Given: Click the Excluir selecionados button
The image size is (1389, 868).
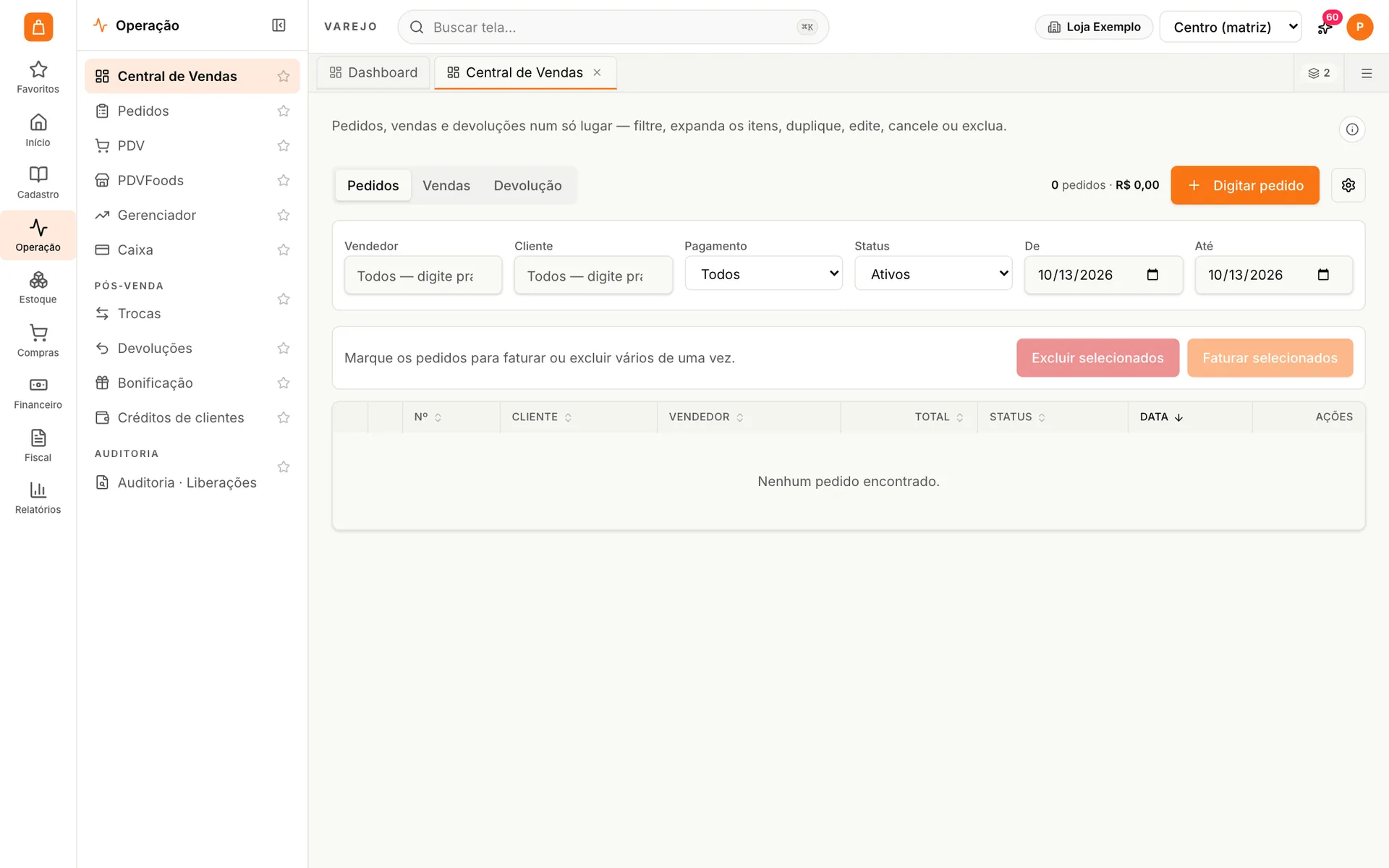Looking at the screenshot, I should click(x=1097, y=358).
